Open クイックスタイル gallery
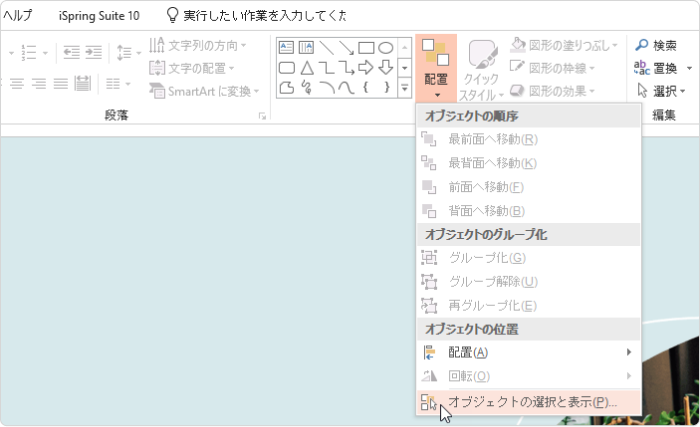Image resolution: width=700 pixels, height=427 pixels. pos(481,71)
